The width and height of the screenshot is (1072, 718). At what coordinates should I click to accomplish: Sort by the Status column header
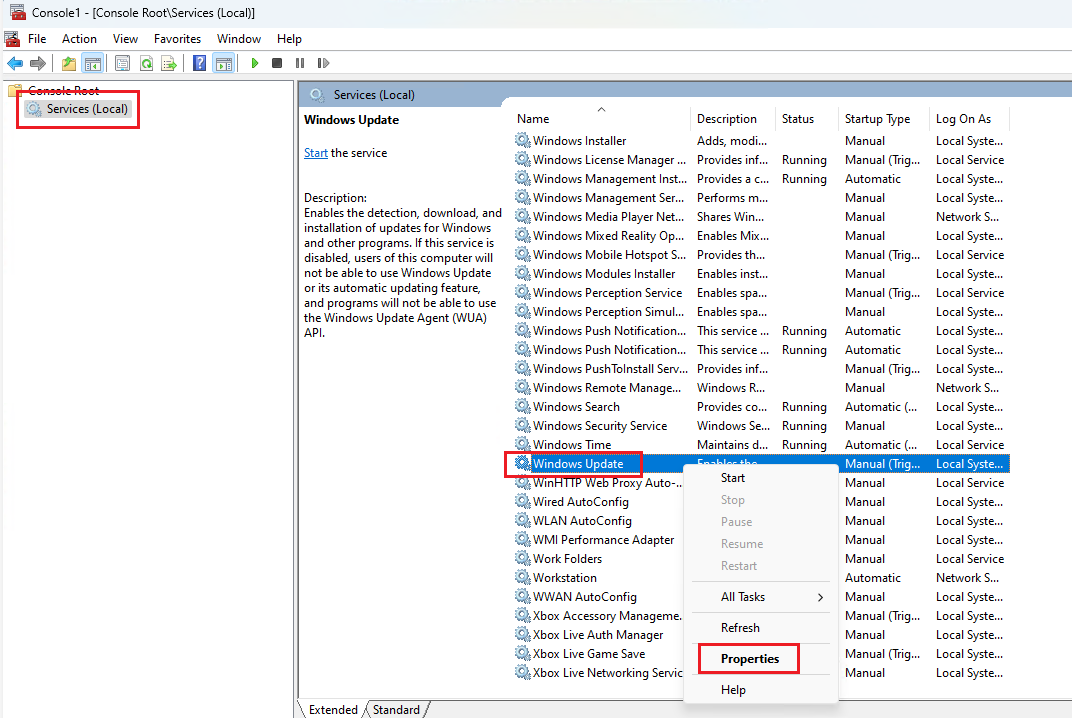(806, 118)
